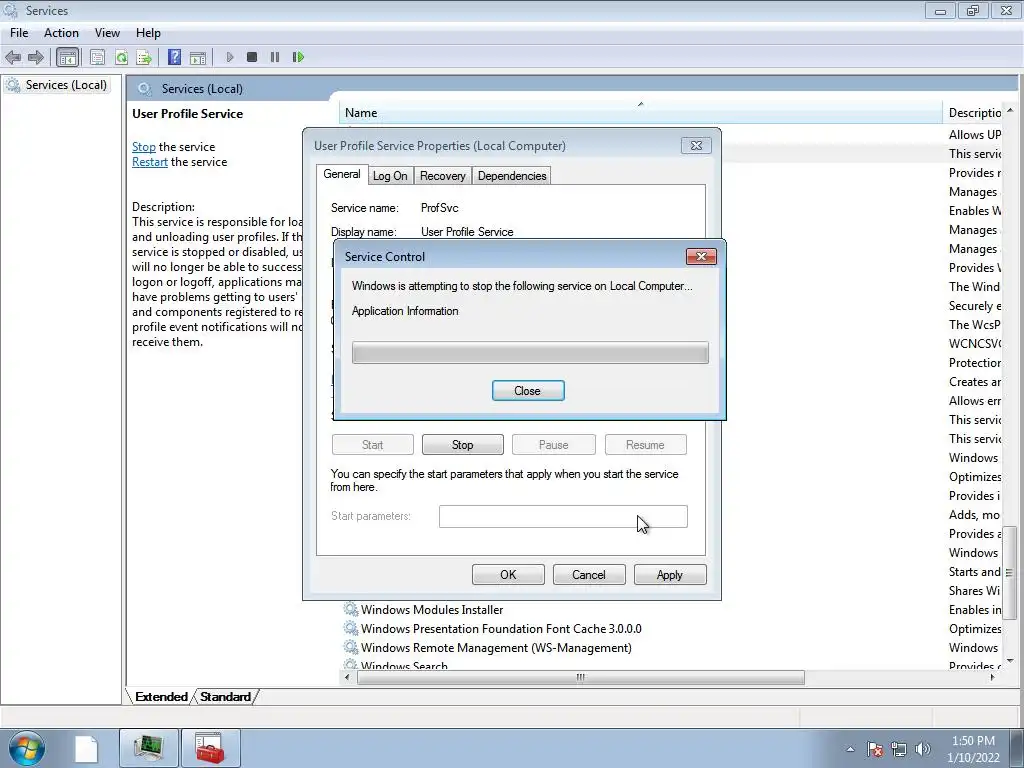Open the File menu
This screenshot has width=1024, height=768.
(x=19, y=33)
